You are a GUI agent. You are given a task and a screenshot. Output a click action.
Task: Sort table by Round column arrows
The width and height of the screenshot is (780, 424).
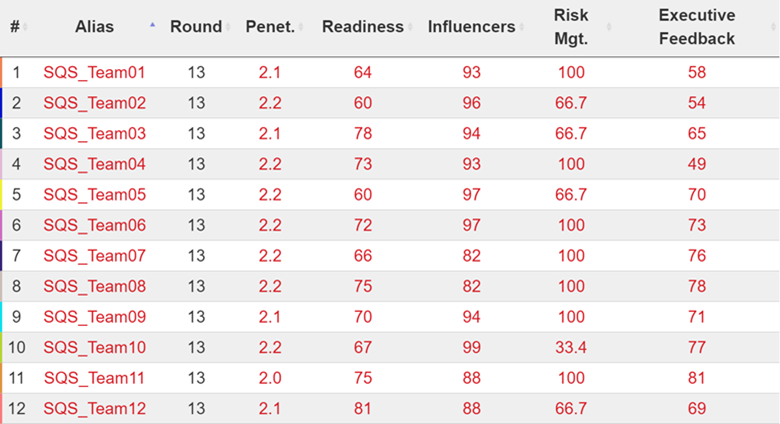coord(228,27)
